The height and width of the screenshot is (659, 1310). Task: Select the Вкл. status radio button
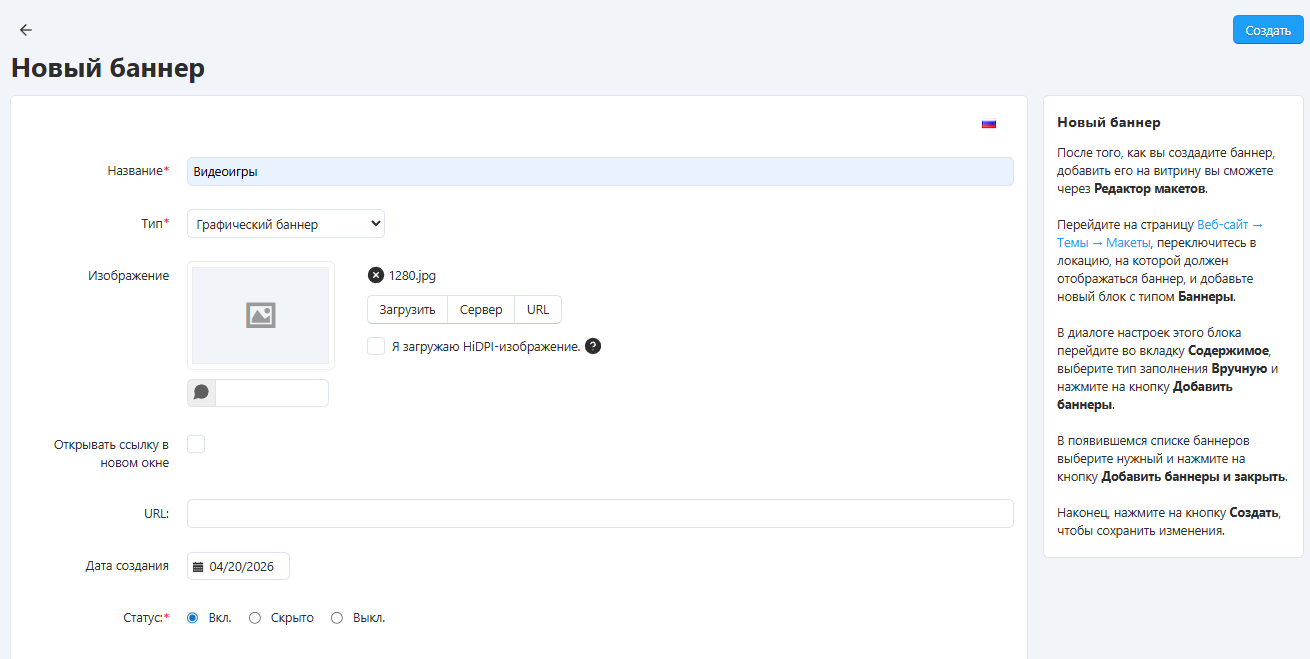(193, 618)
